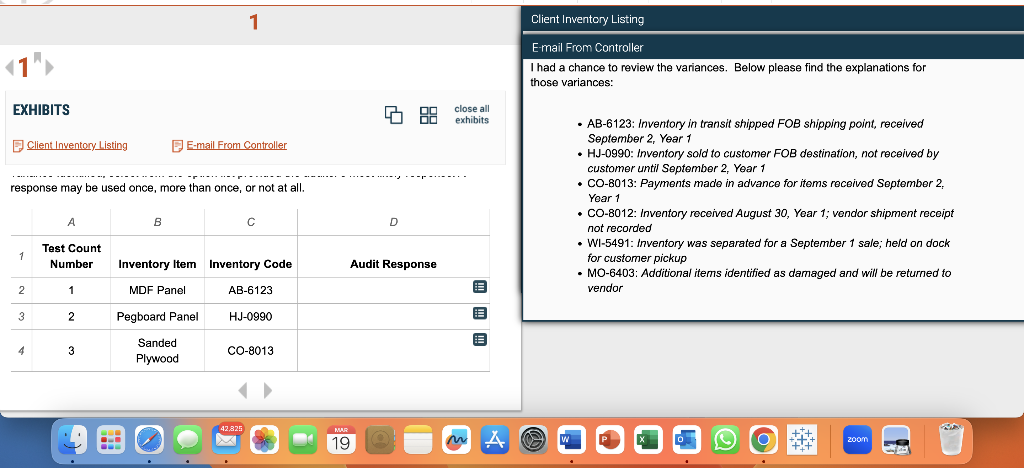1024x468 pixels.
Task: Flag question 1 with the bookmark icon
Action: coord(38,57)
